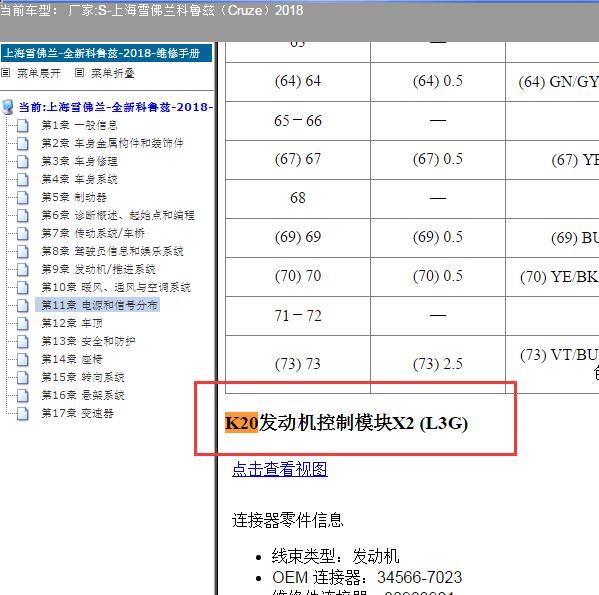Image resolution: width=599 pixels, height=595 pixels.
Task: Expand all menus with 菜单展开
Action: pos(39,73)
